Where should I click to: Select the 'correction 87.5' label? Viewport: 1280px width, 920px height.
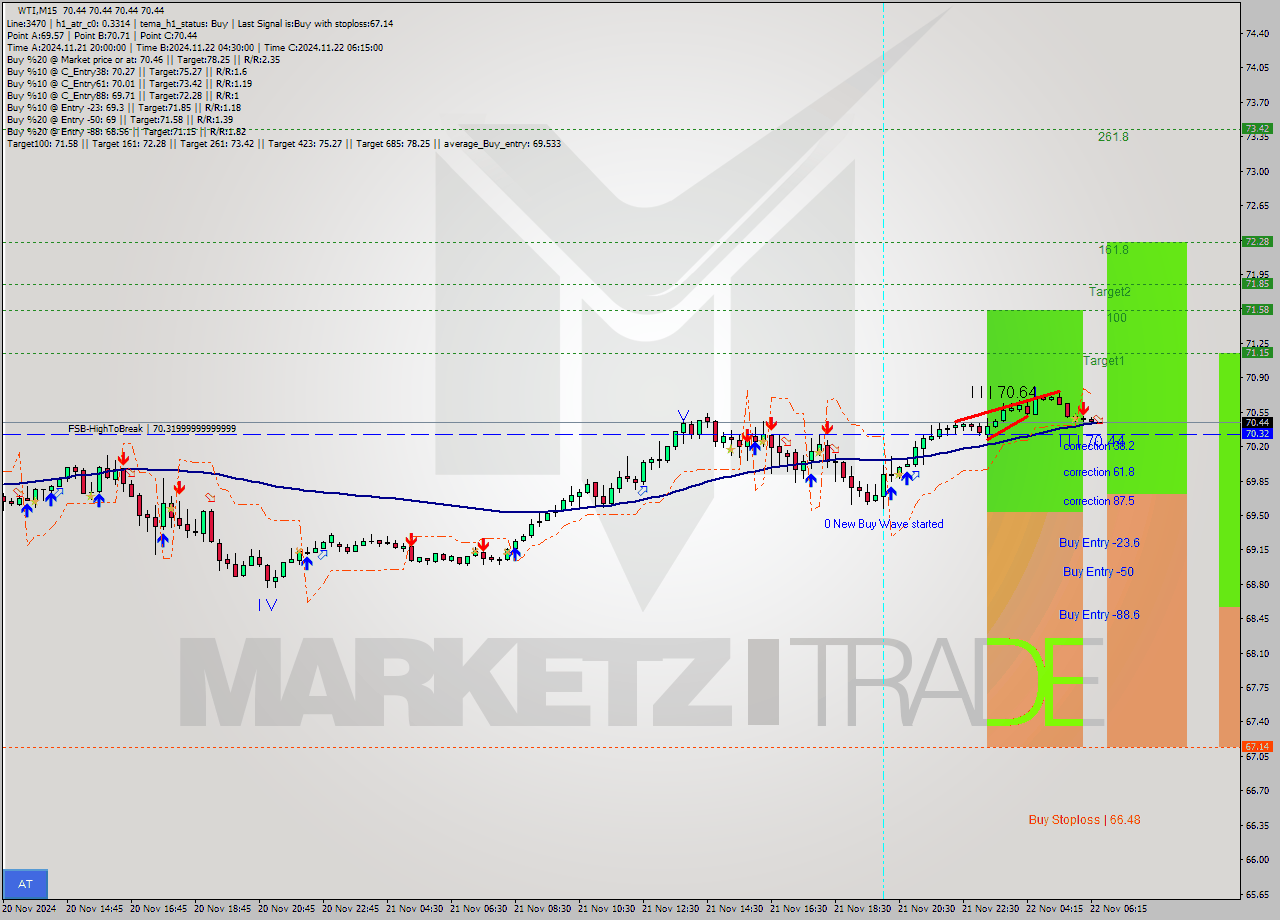pos(1098,501)
